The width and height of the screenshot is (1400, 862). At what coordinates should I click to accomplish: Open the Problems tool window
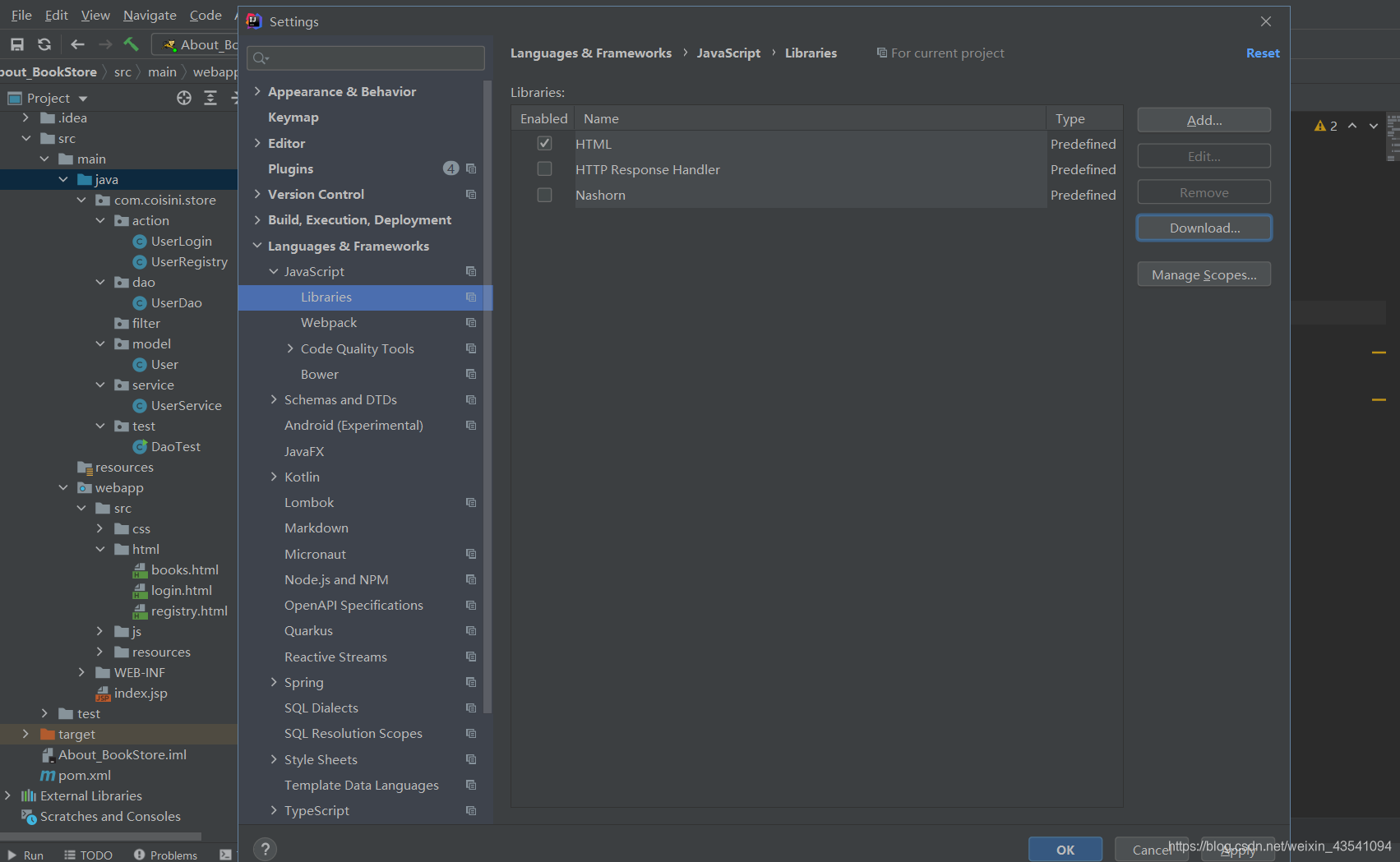[165, 855]
